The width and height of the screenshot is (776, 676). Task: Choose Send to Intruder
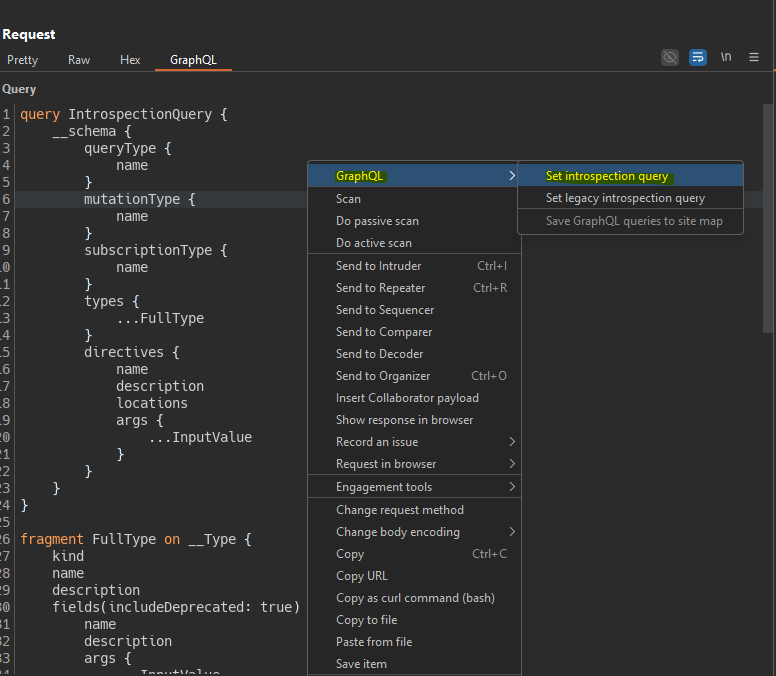(x=378, y=266)
